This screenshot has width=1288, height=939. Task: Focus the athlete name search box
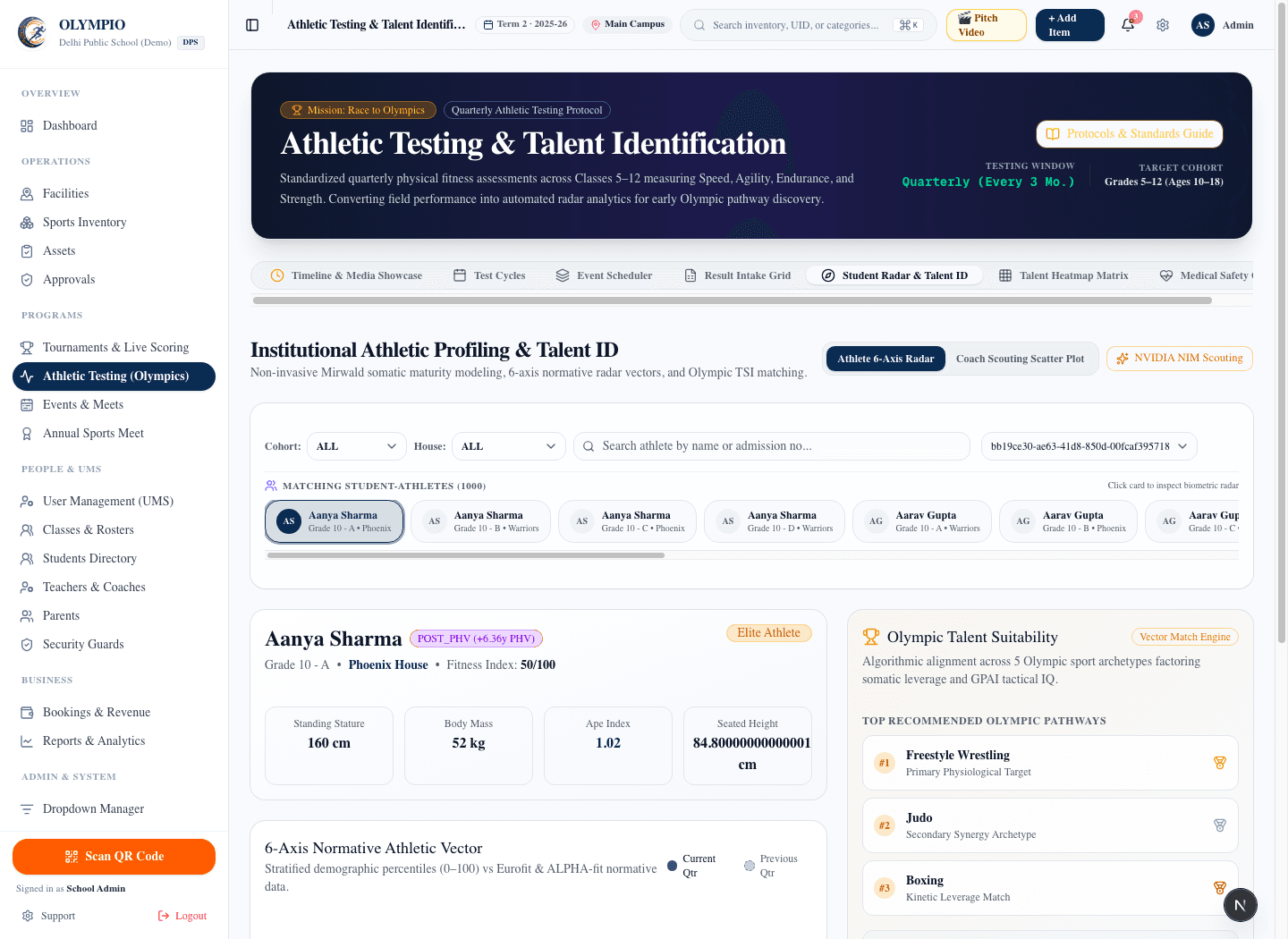(x=772, y=446)
